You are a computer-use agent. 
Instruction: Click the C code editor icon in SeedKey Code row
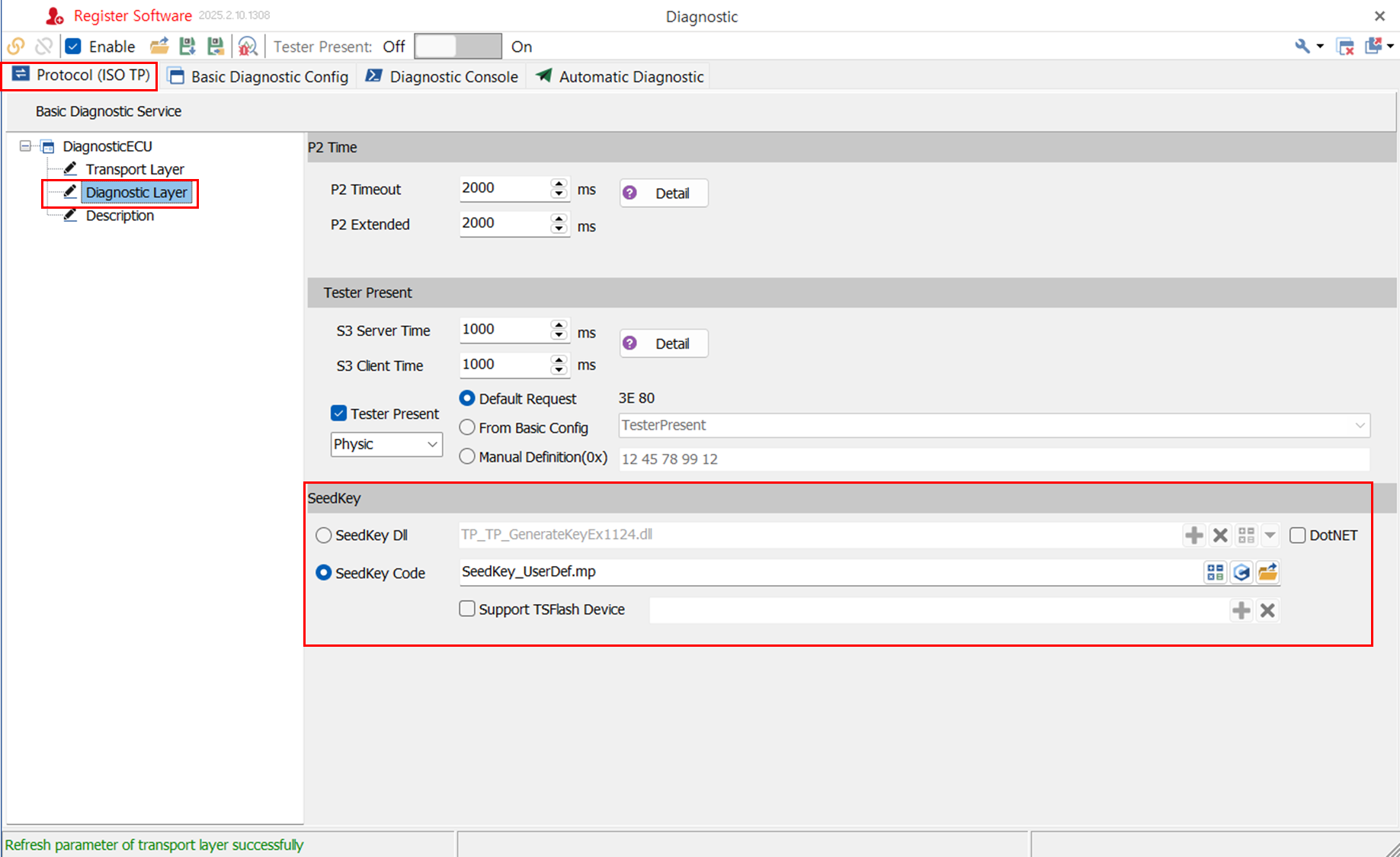tap(1241, 572)
